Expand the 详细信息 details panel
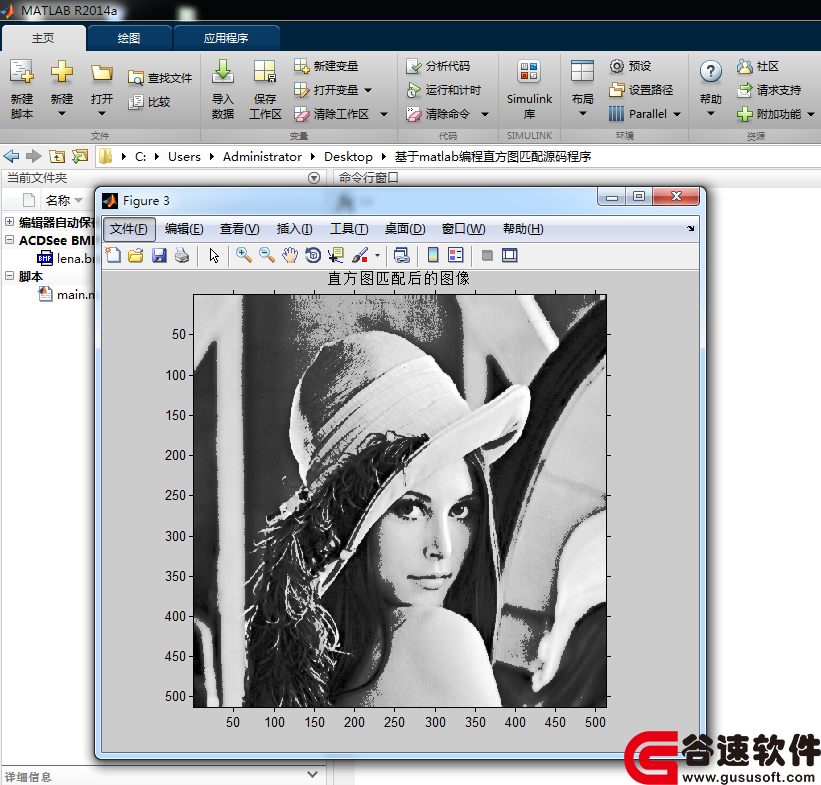 pos(313,774)
